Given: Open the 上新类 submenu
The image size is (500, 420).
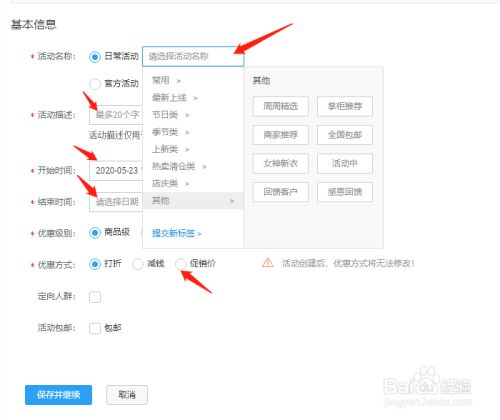Looking at the screenshot, I should (x=170, y=149).
